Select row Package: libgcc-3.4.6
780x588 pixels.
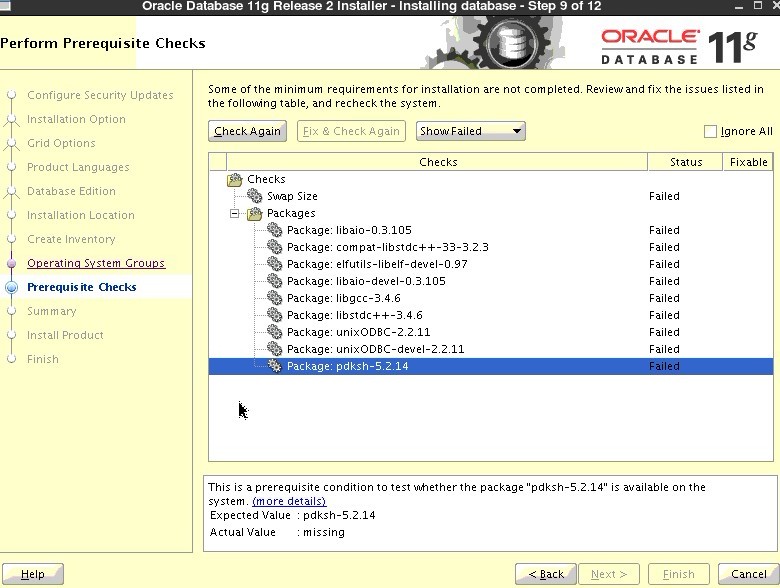490,298
